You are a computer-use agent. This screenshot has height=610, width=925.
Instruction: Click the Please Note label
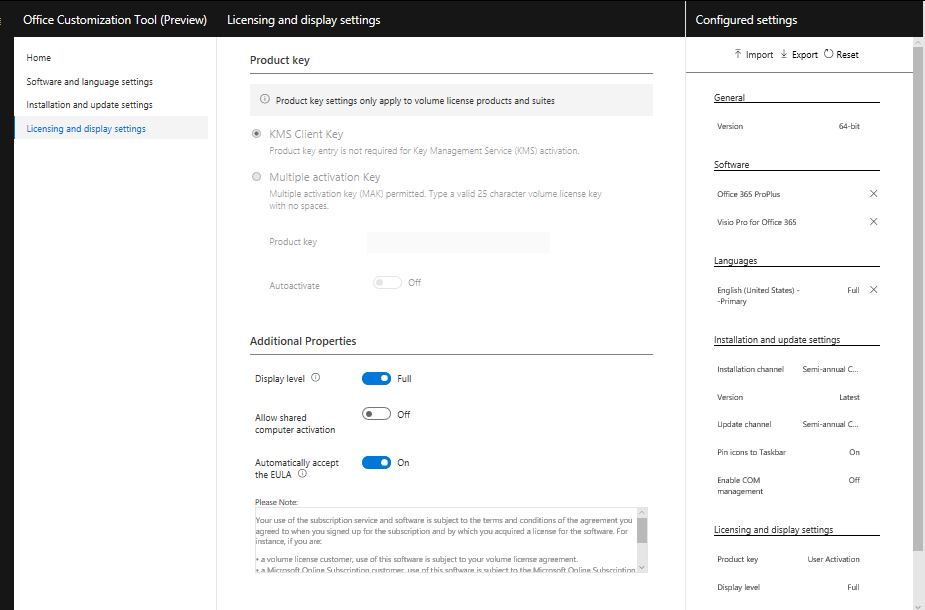pos(276,502)
